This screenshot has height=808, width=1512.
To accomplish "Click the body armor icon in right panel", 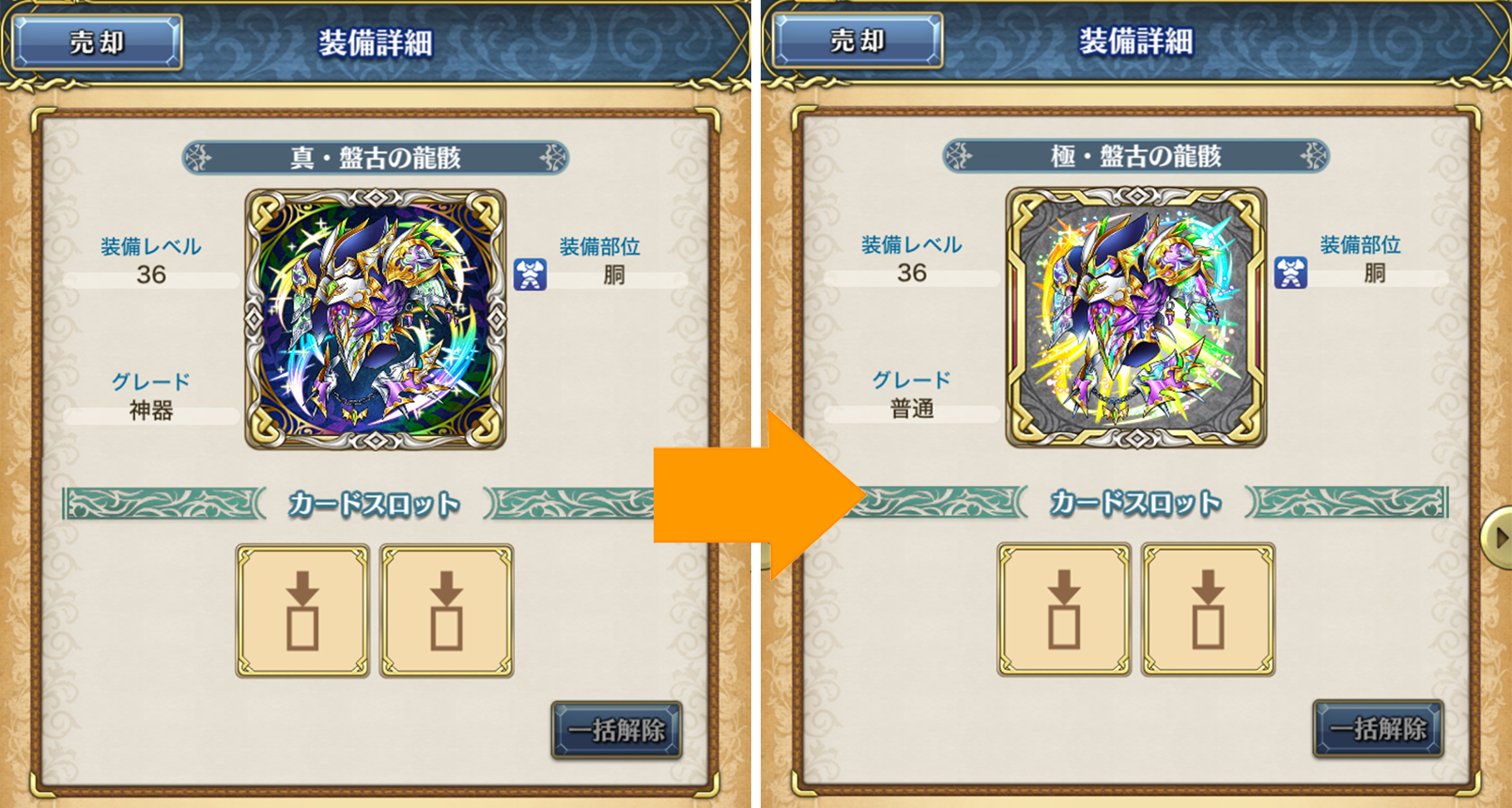I will (1291, 272).
